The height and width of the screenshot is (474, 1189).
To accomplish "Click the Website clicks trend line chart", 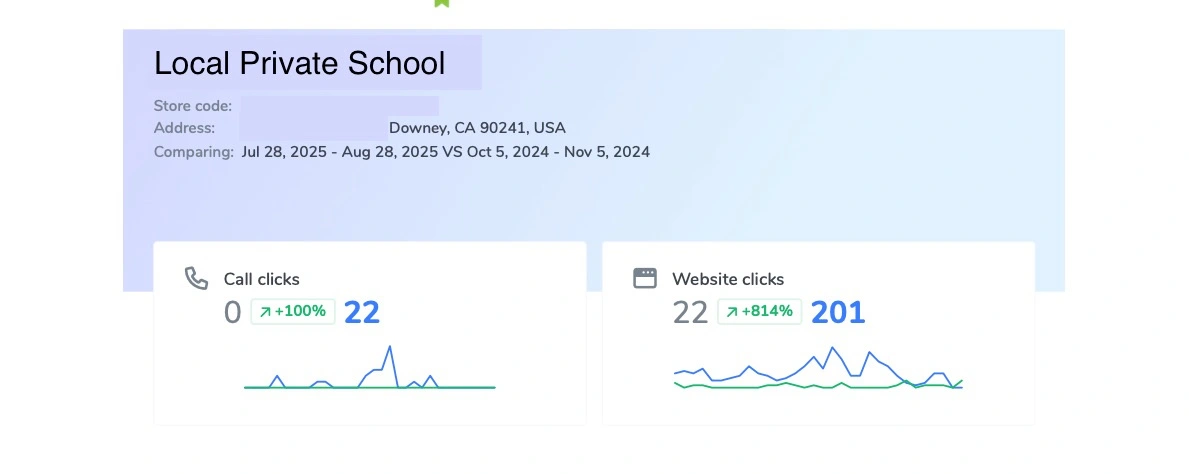I will (x=818, y=370).
